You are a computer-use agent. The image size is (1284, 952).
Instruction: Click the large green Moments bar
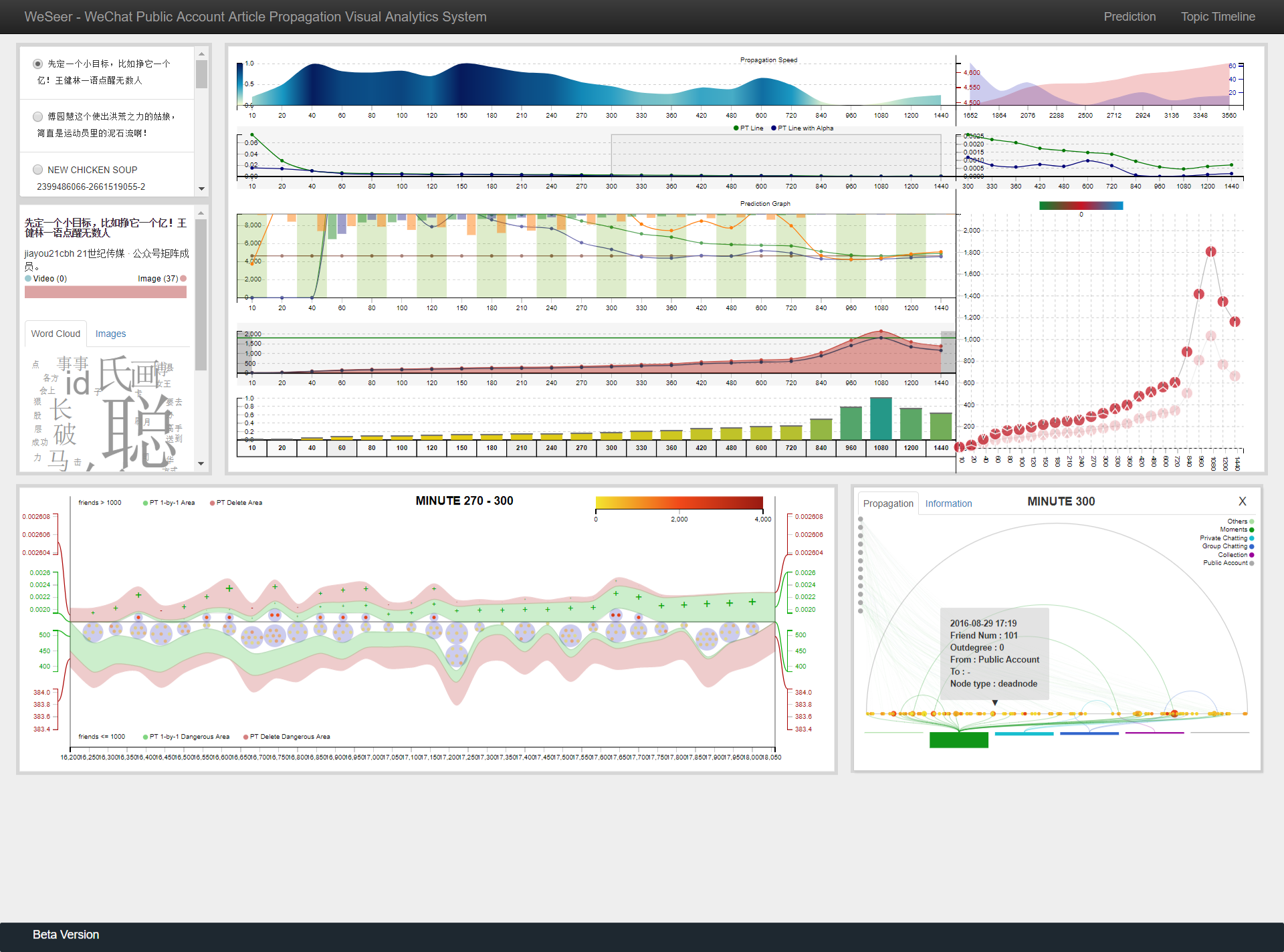click(958, 739)
